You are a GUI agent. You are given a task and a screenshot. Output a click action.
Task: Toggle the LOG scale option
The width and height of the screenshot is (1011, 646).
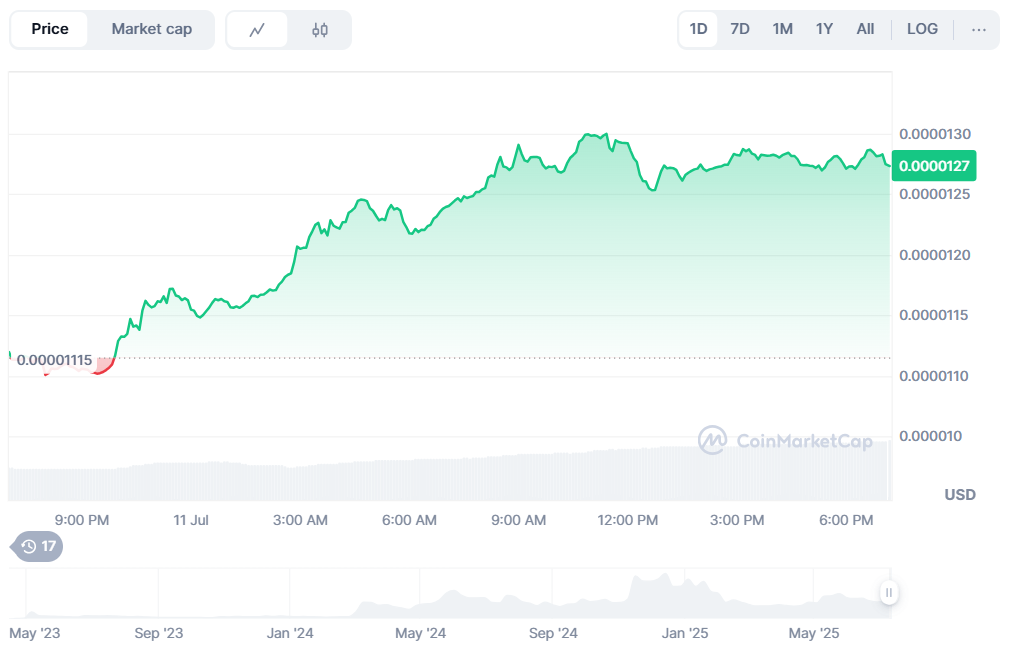click(922, 29)
